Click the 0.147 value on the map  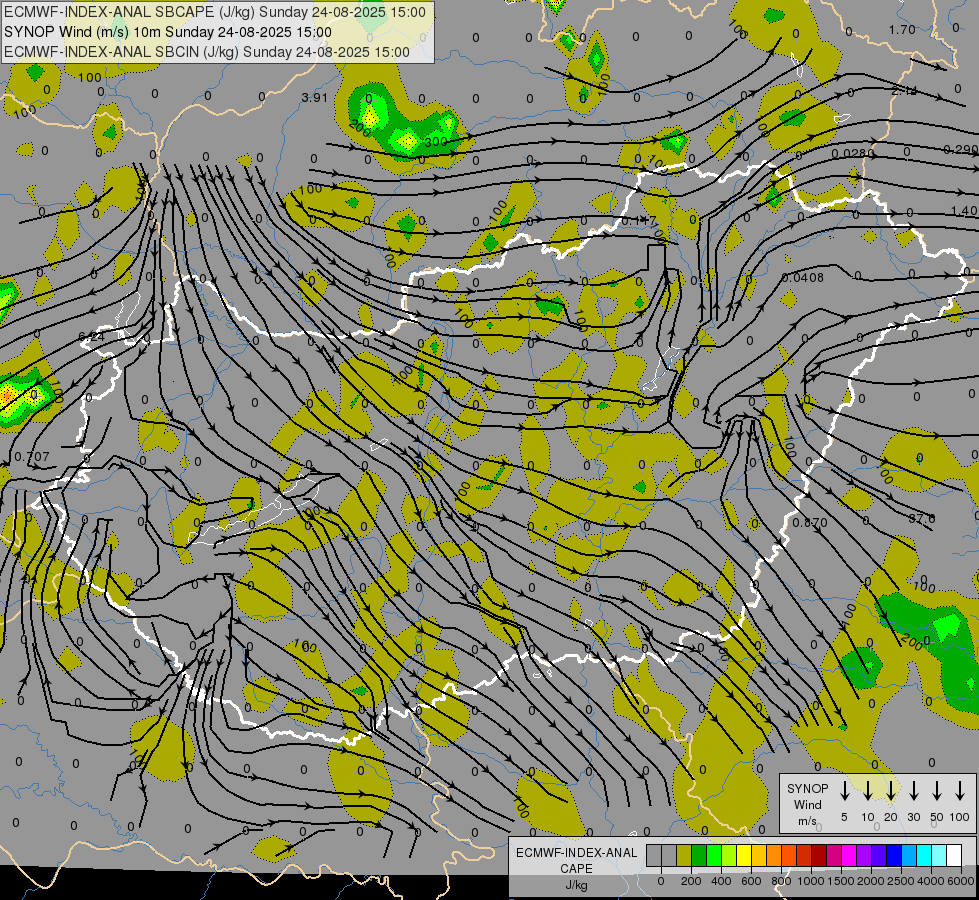coord(639,221)
